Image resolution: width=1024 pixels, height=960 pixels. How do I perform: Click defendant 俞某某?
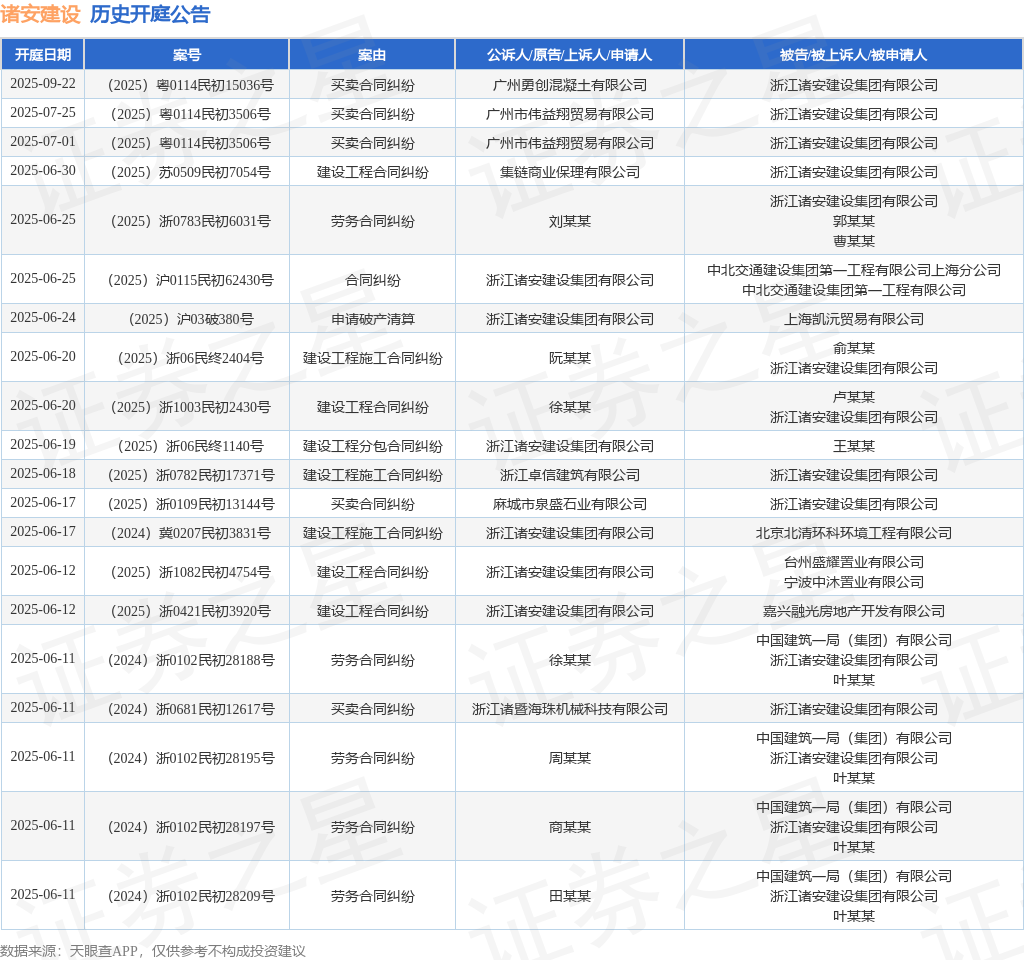[854, 348]
